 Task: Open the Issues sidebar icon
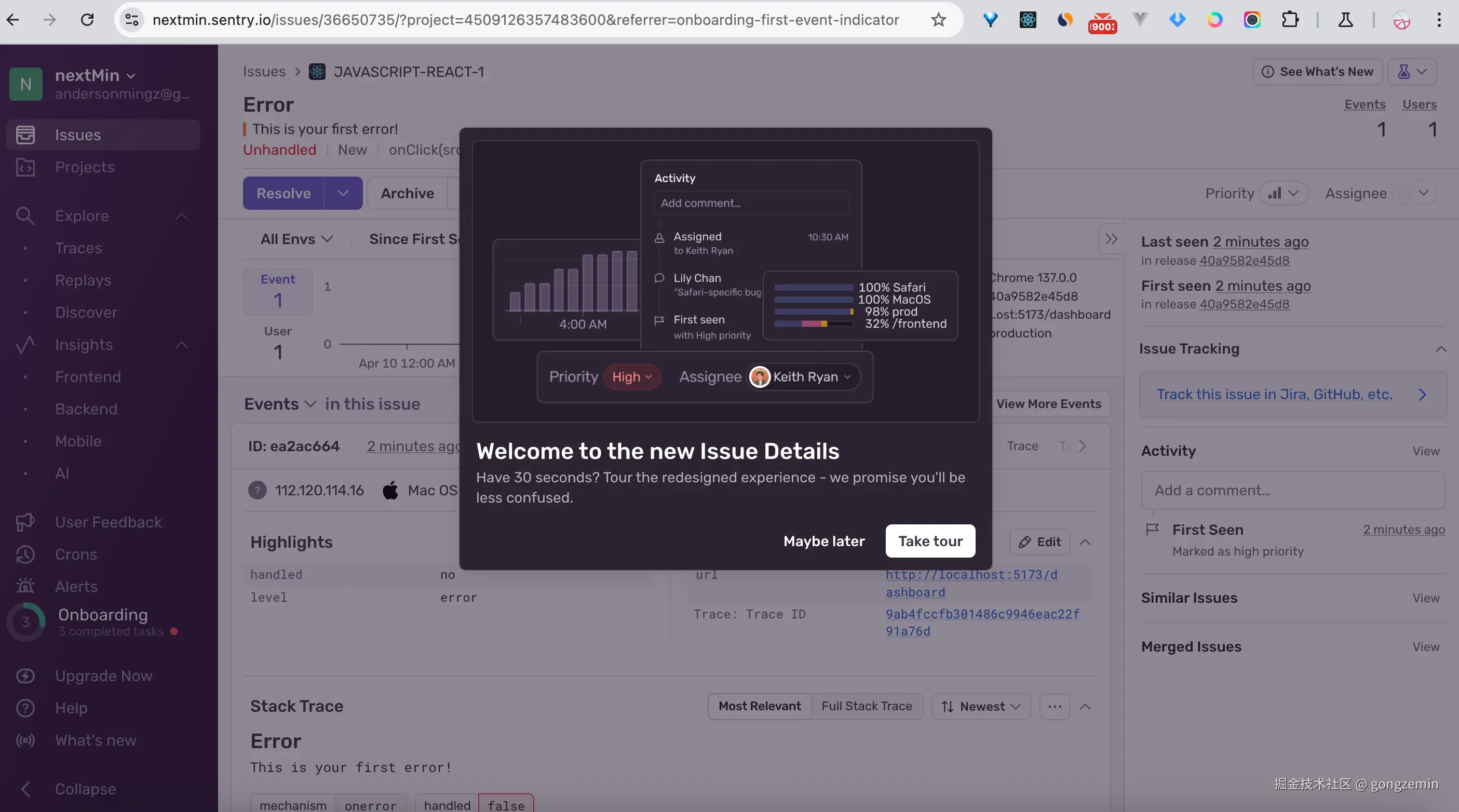[25, 135]
